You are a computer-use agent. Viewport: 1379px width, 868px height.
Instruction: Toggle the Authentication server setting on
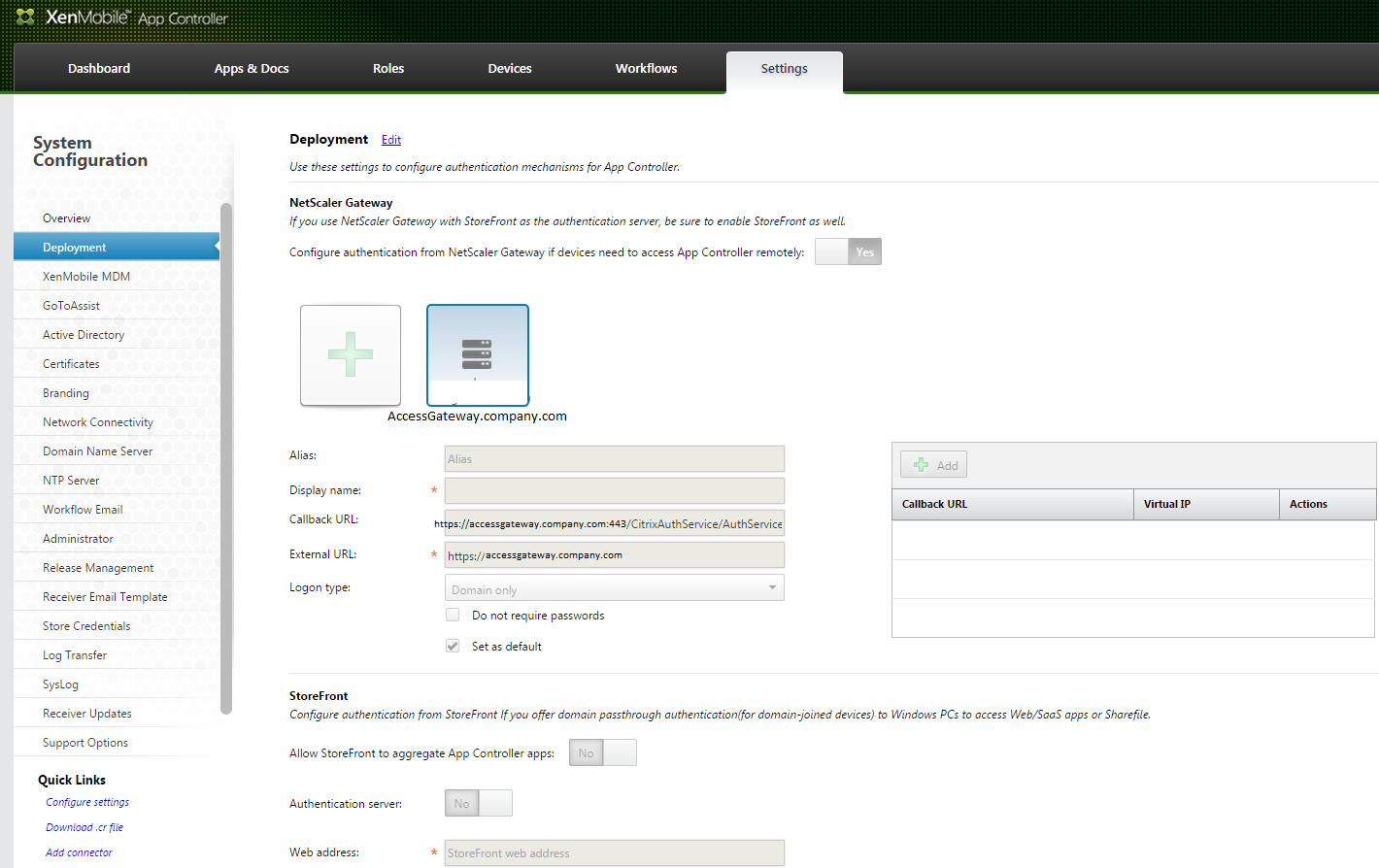[x=495, y=803]
